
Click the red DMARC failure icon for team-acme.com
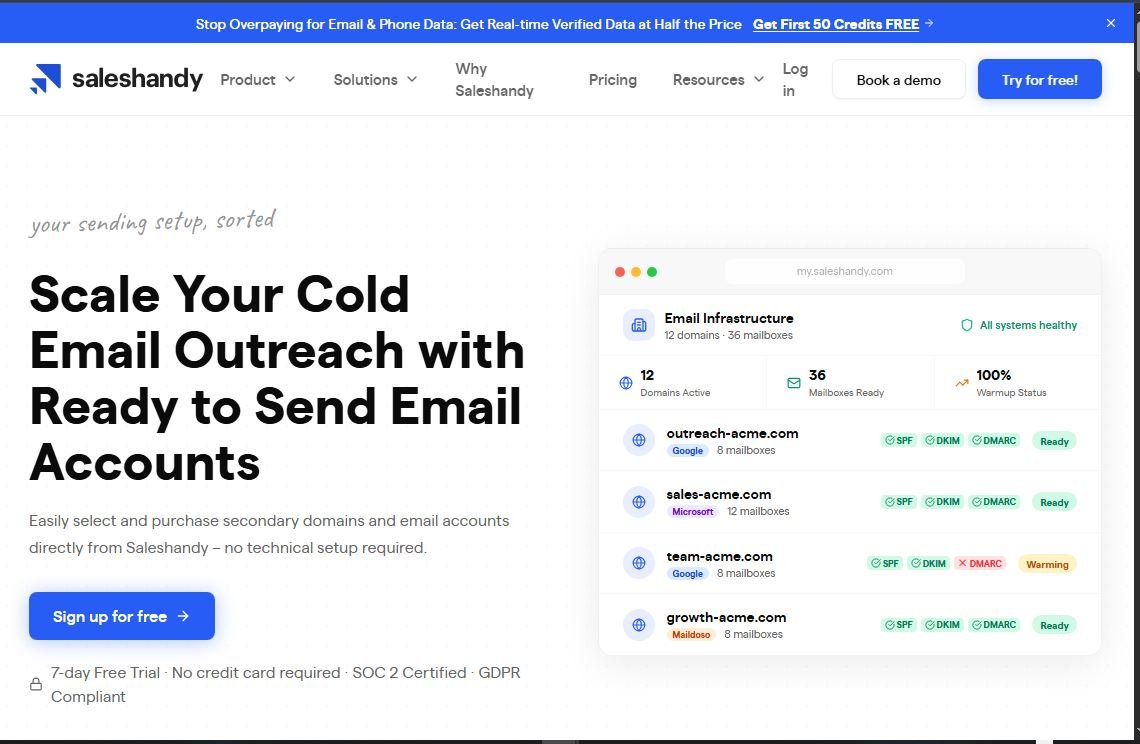(x=964, y=563)
